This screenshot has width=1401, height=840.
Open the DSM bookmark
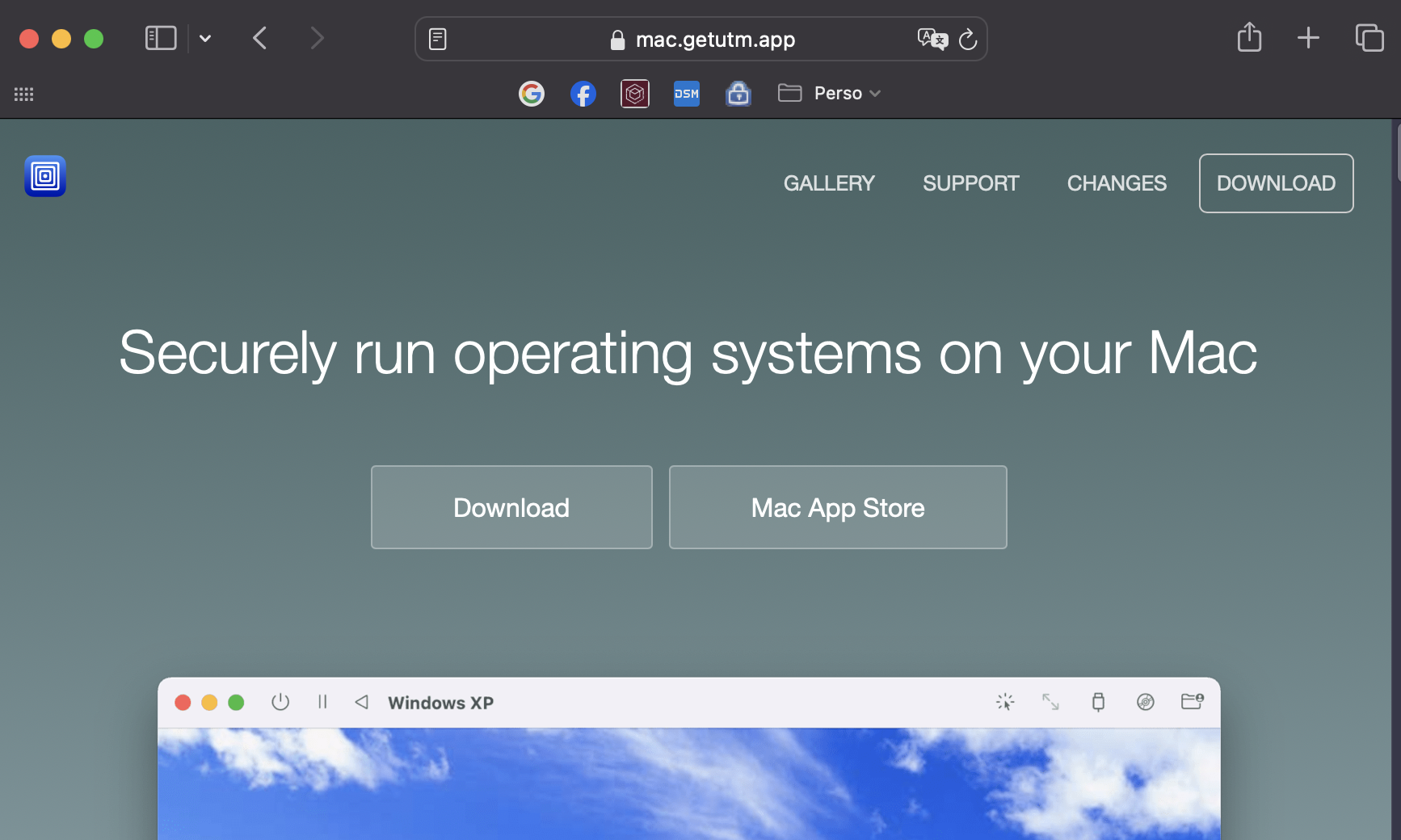click(x=687, y=94)
